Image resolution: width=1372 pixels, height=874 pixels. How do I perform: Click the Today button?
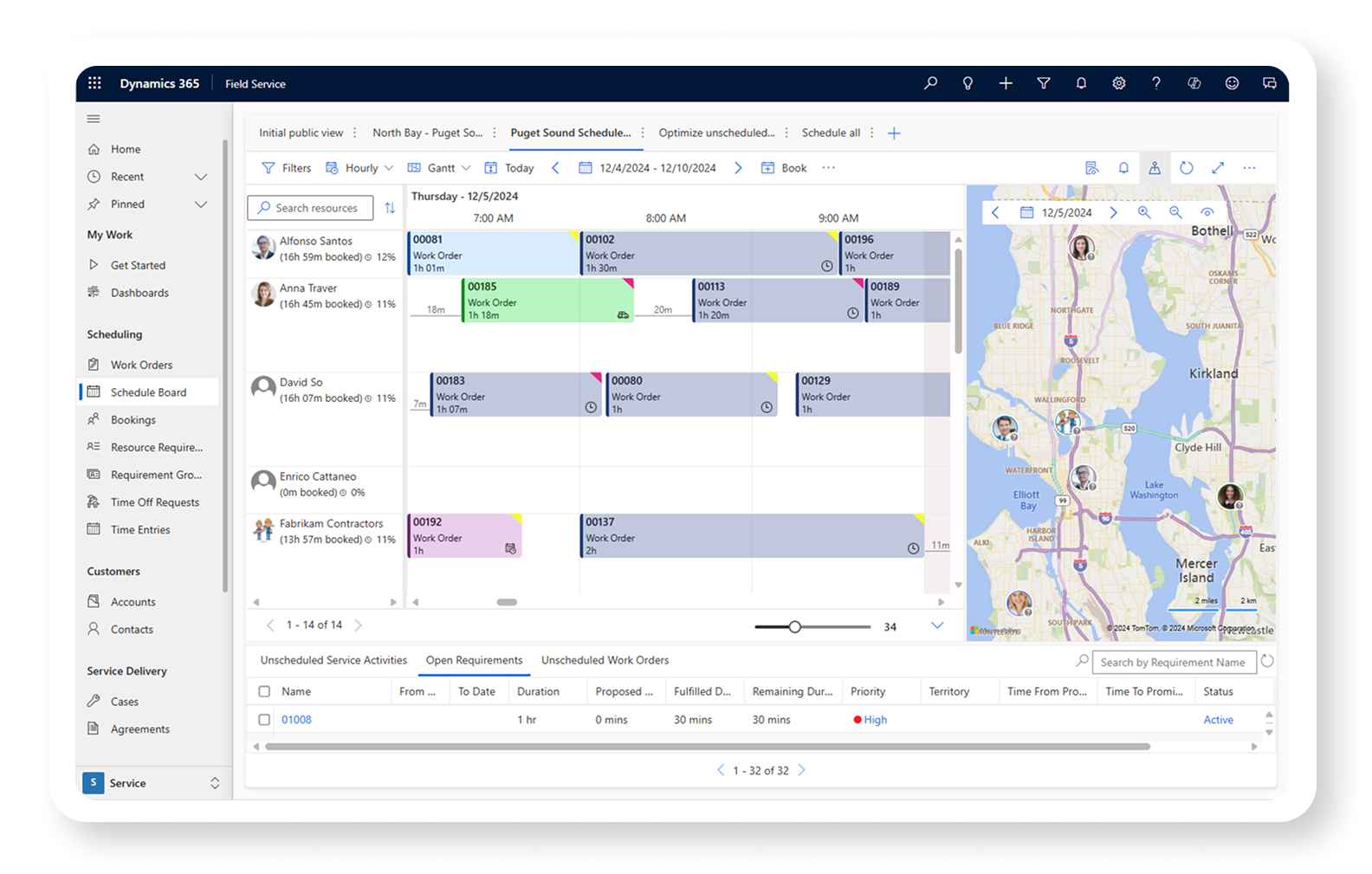(509, 168)
